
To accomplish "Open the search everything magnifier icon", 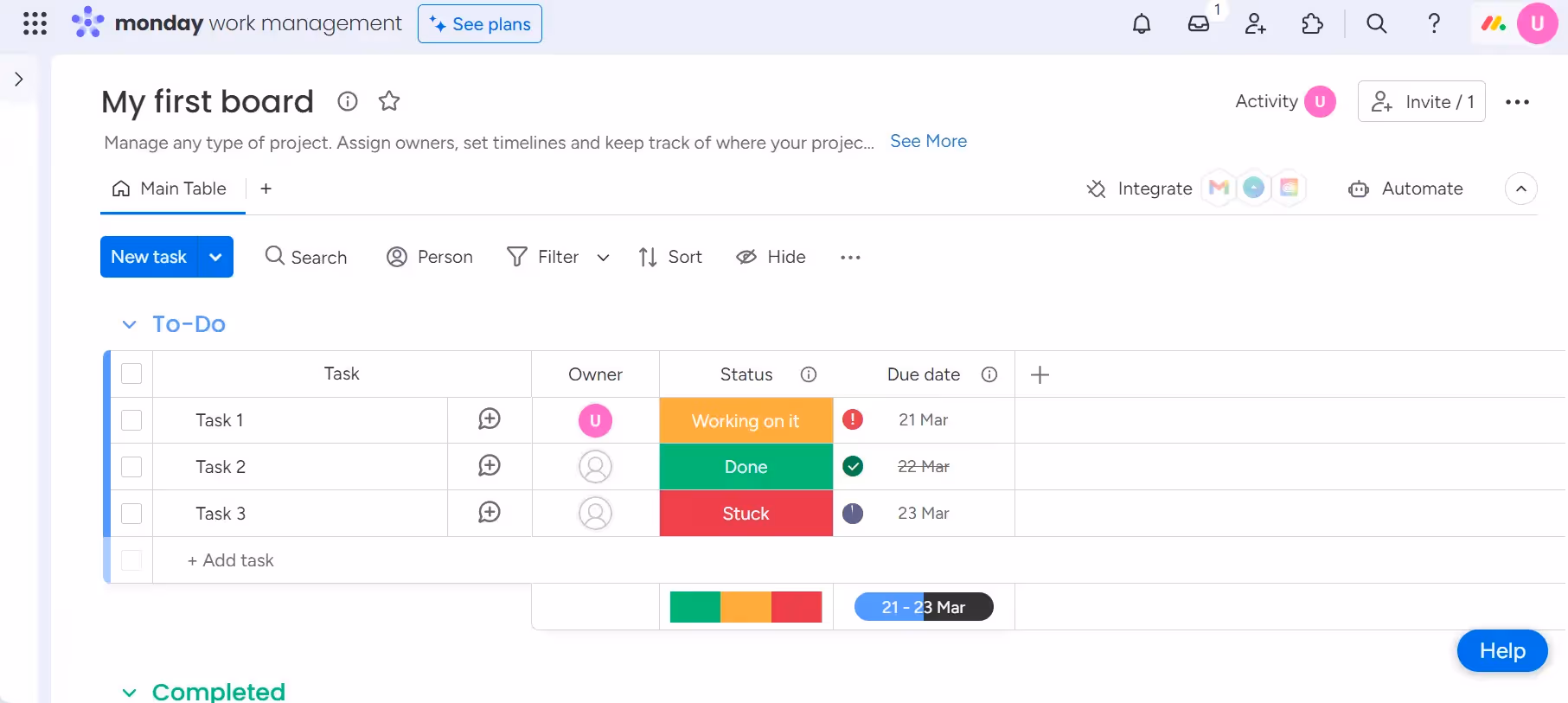I will 1376,24.
